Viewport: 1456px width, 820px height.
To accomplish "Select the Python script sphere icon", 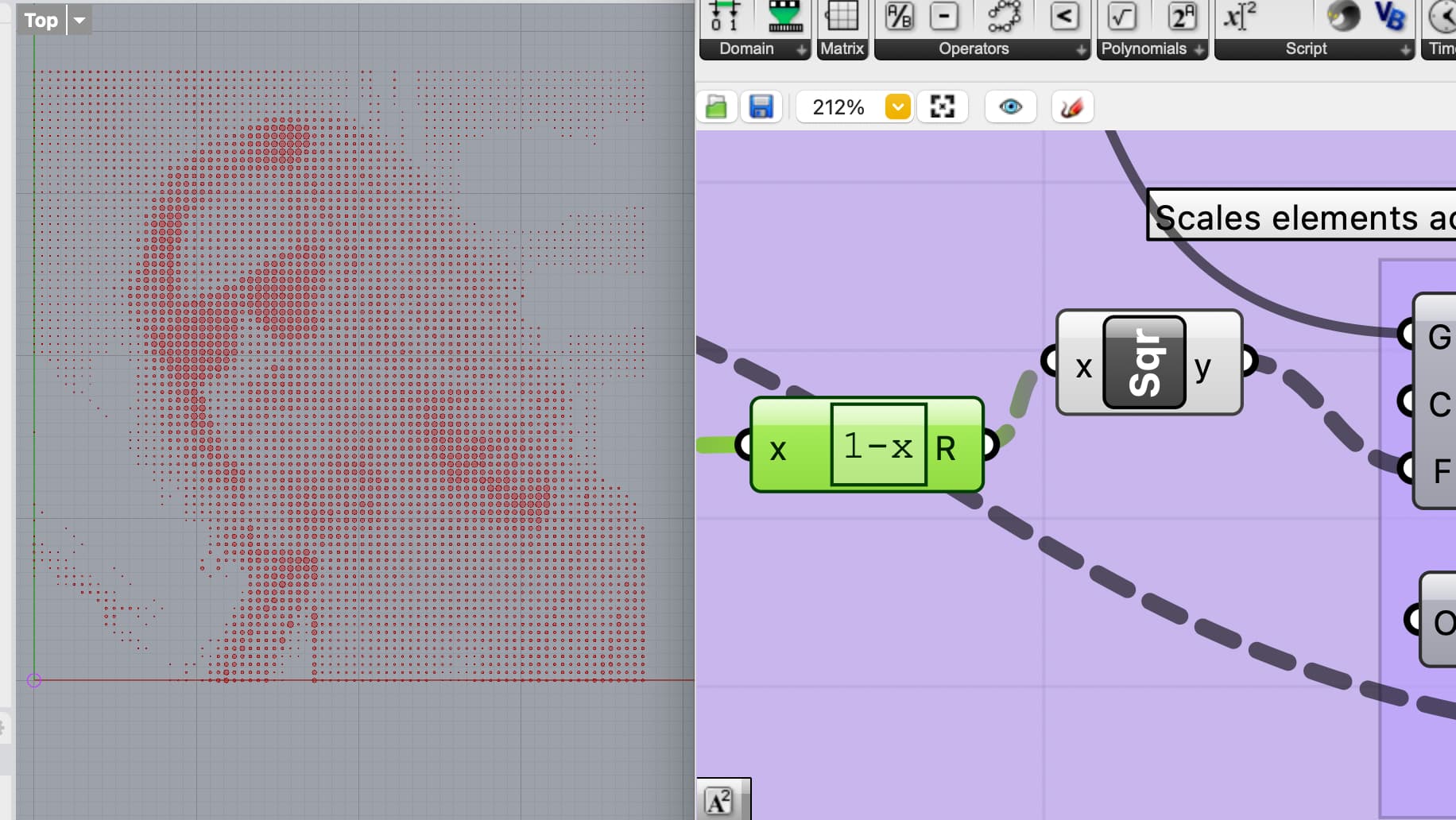I will pos(1343,17).
